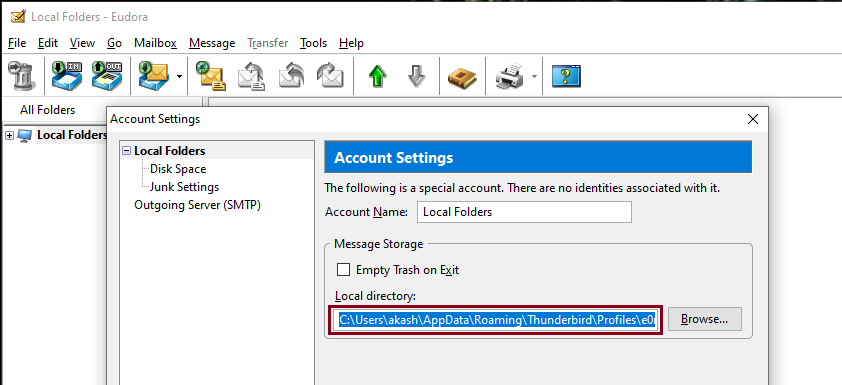Open the File menu
Screen dimensions: 842x385
click(17, 43)
